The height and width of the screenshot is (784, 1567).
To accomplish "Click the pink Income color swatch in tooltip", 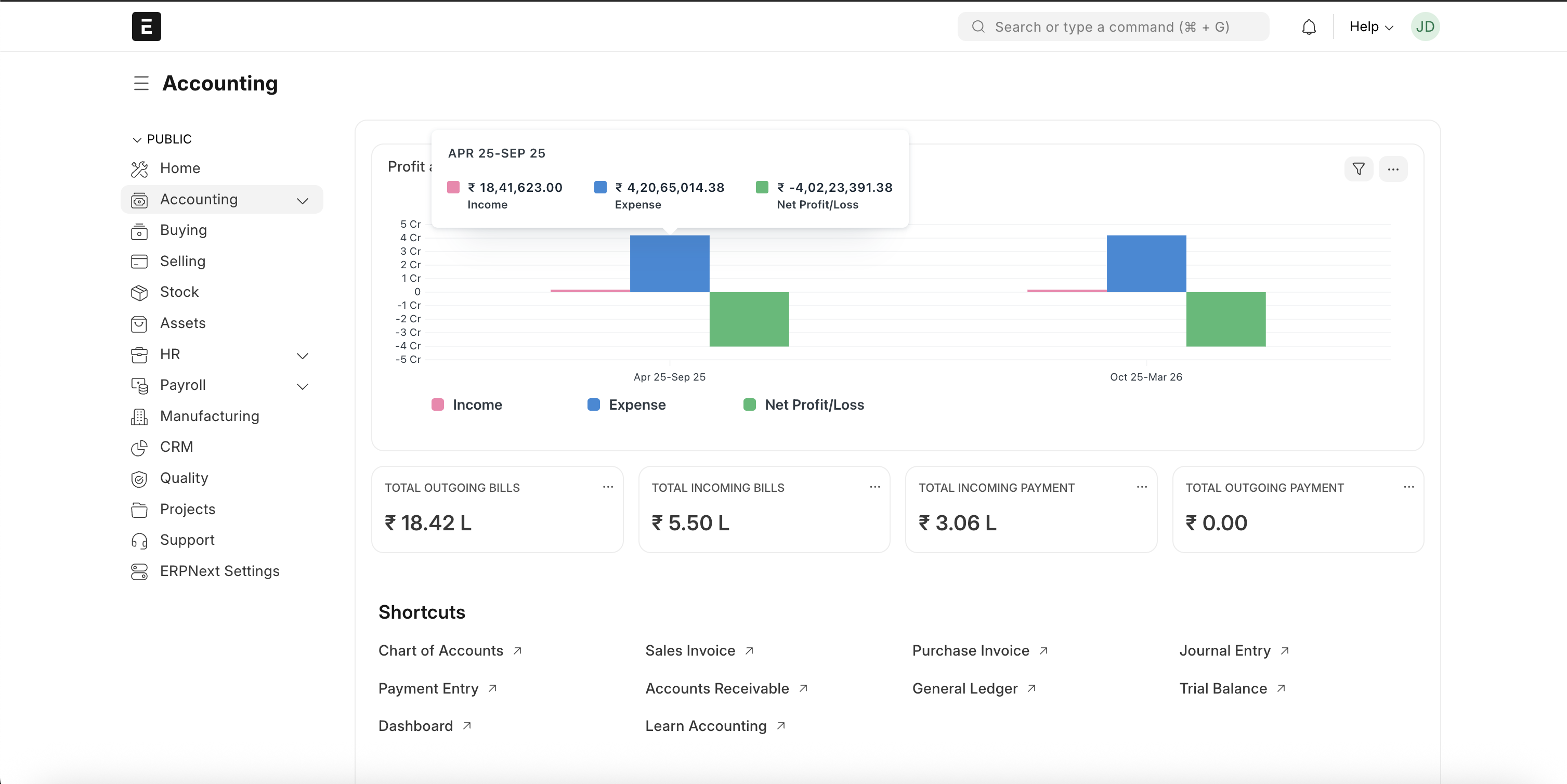I will pyautogui.click(x=453, y=187).
